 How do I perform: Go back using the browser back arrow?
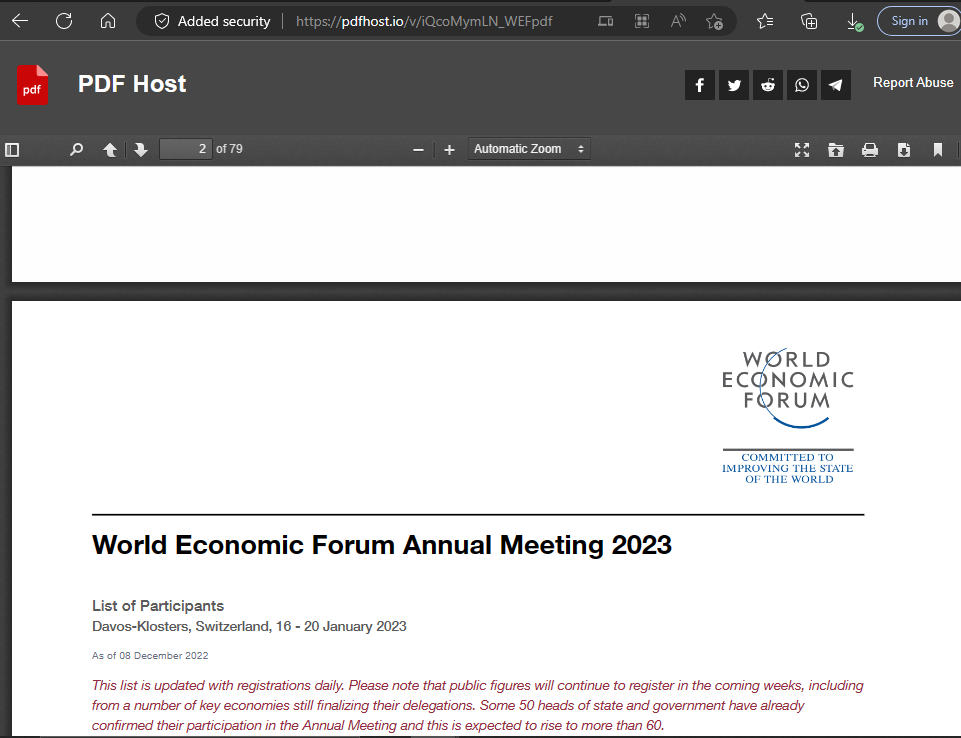20,21
